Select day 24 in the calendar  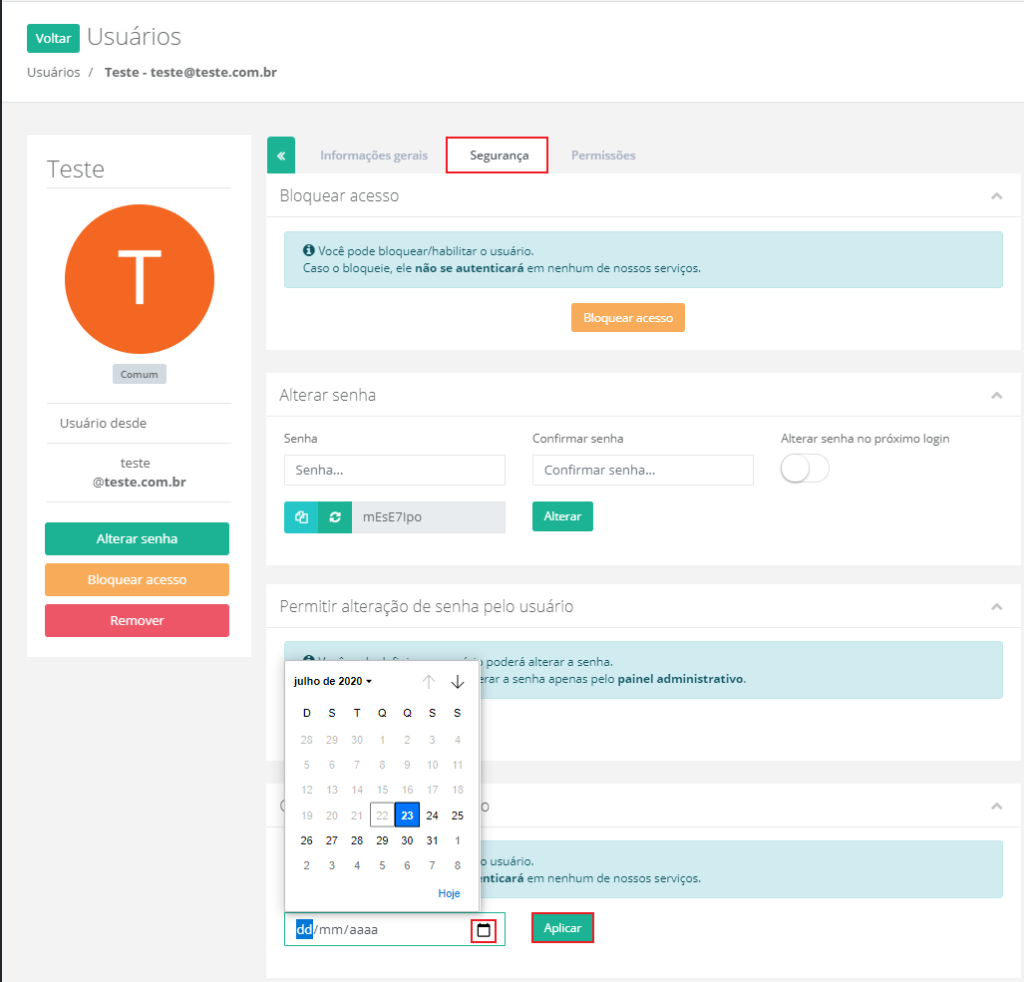pos(432,816)
